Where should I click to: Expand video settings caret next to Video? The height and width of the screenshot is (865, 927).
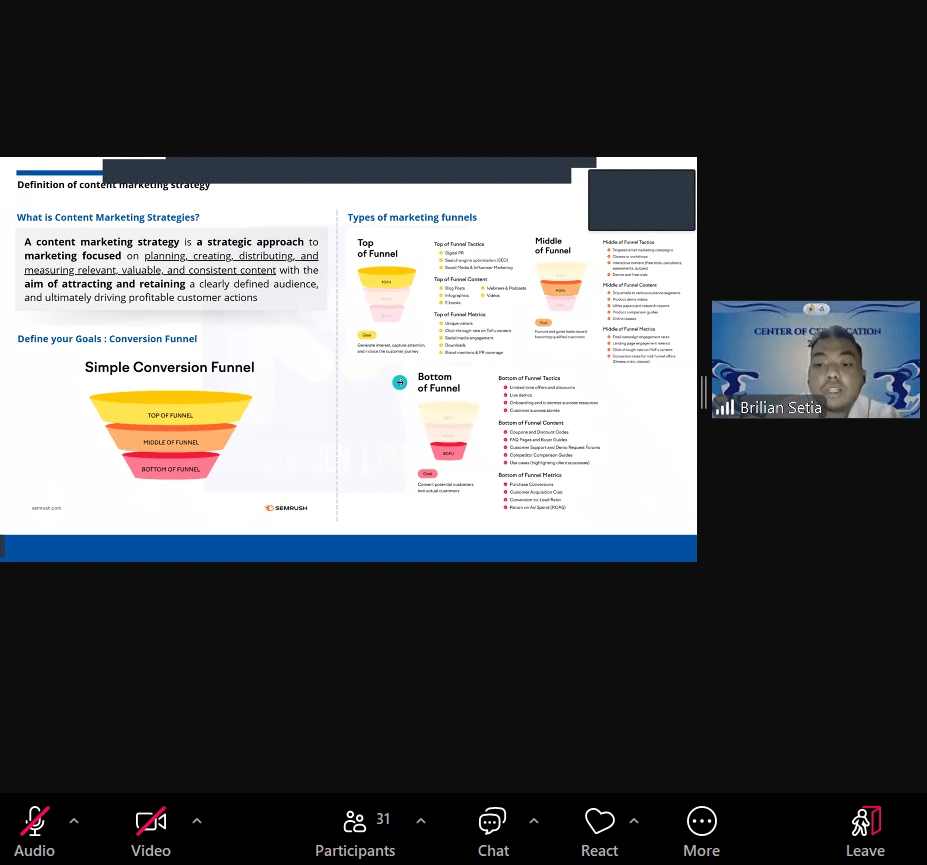click(197, 821)
